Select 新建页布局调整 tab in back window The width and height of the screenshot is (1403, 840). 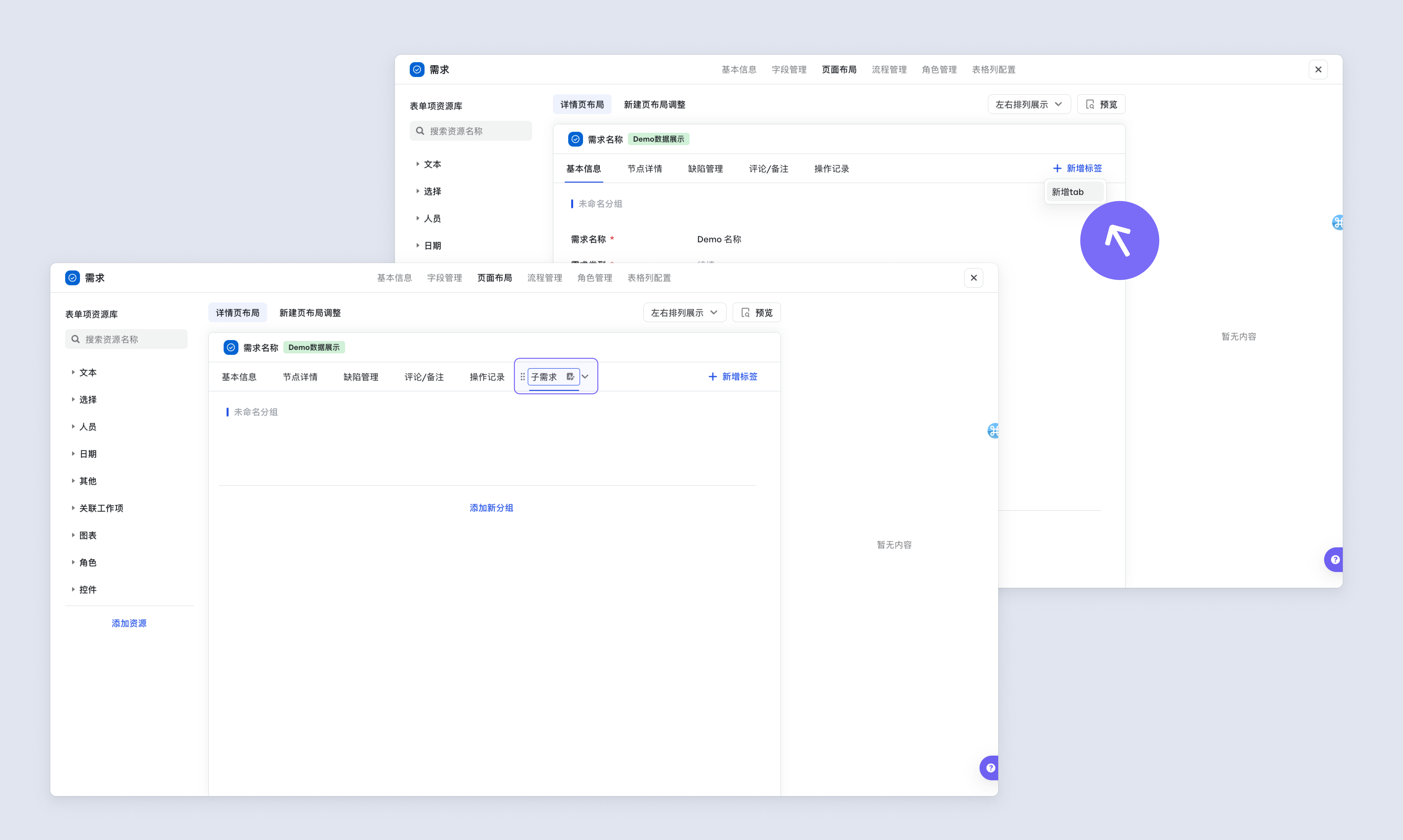pos(655,105)
